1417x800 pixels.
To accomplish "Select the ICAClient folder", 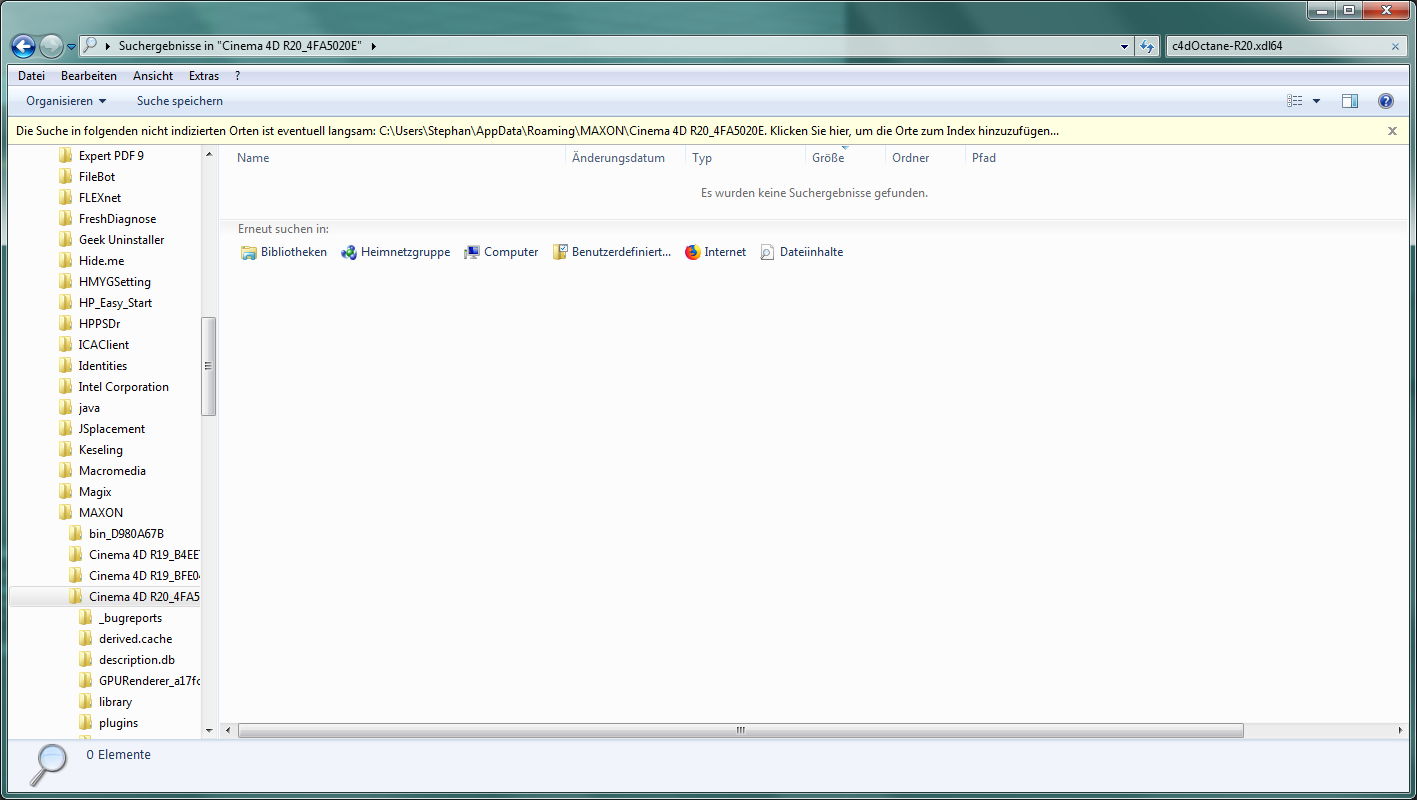I will pyautogui.click(x=104, y=345).
